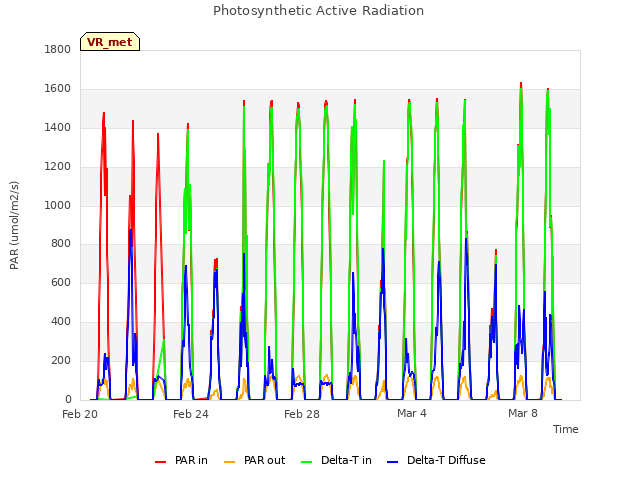Click the chart title Photosynthetic Active Radiation

(318, 11)
